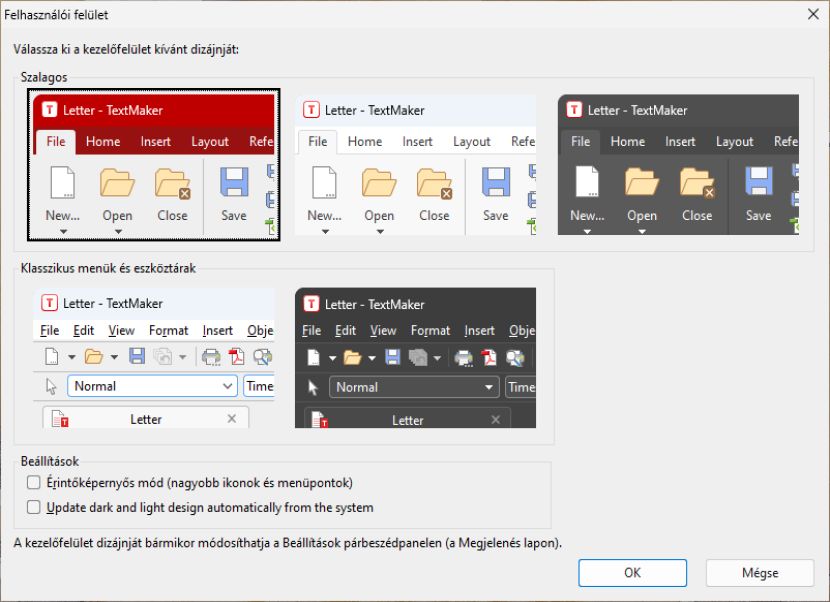Click the Close folder icon in dark ribbon preview
Screen dimensions: 830x602
point(697,183)
